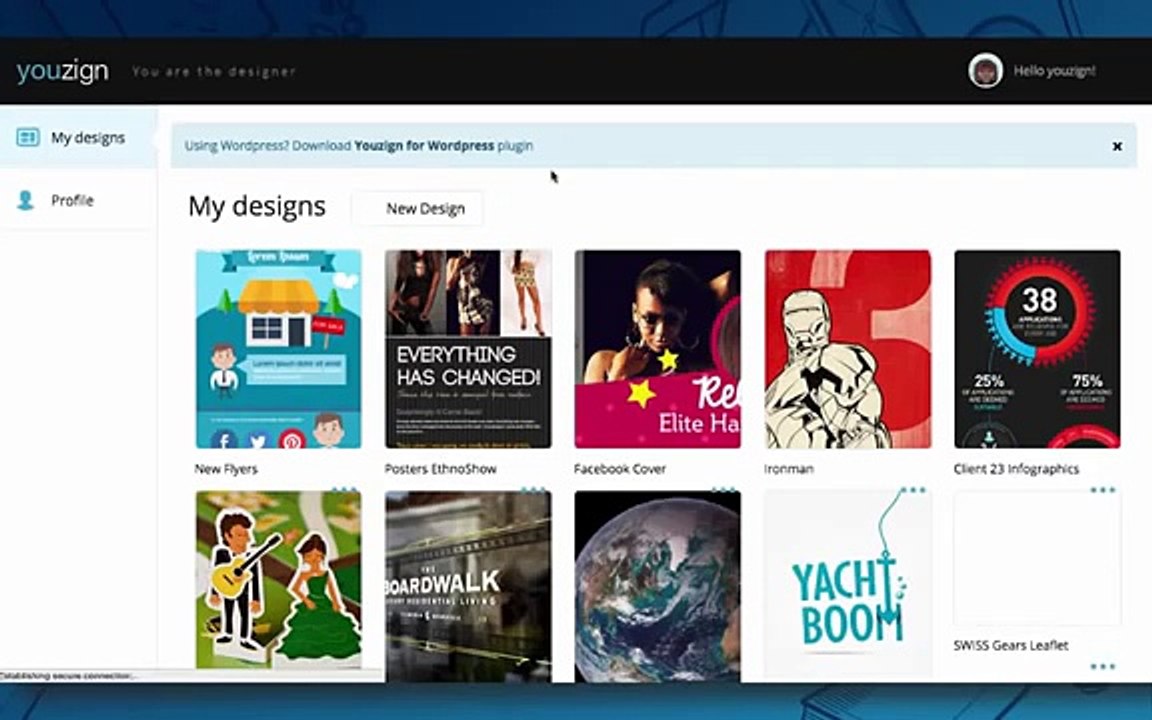Open Client 23 Infographics thumbnail
Image resolution: width=1152 pixels, height=720 pixels.
point(1037,349)
